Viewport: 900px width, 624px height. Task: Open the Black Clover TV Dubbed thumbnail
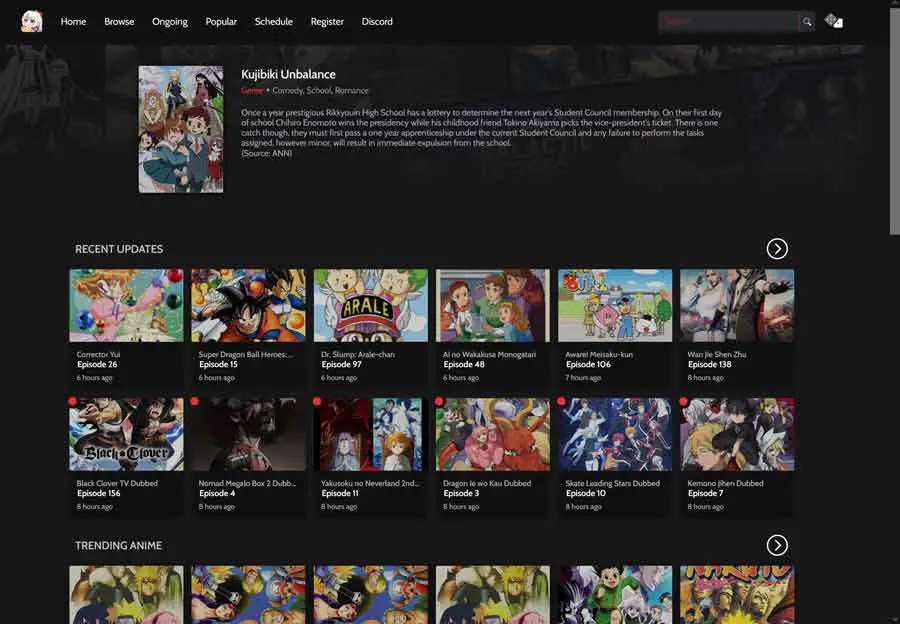126,435
